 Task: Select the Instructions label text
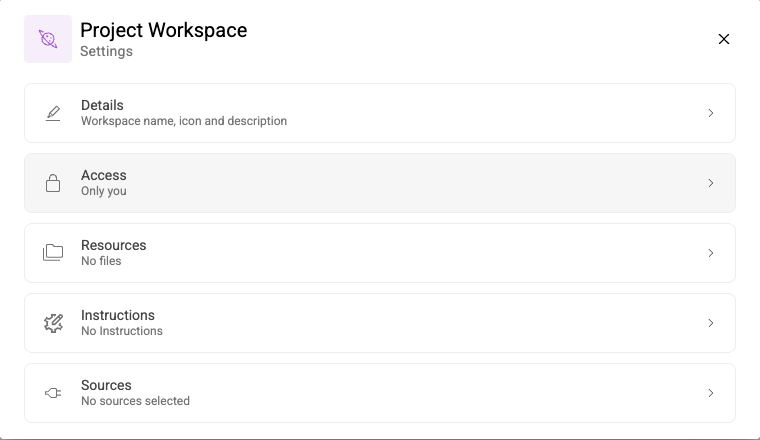click(x=118, y=315)
